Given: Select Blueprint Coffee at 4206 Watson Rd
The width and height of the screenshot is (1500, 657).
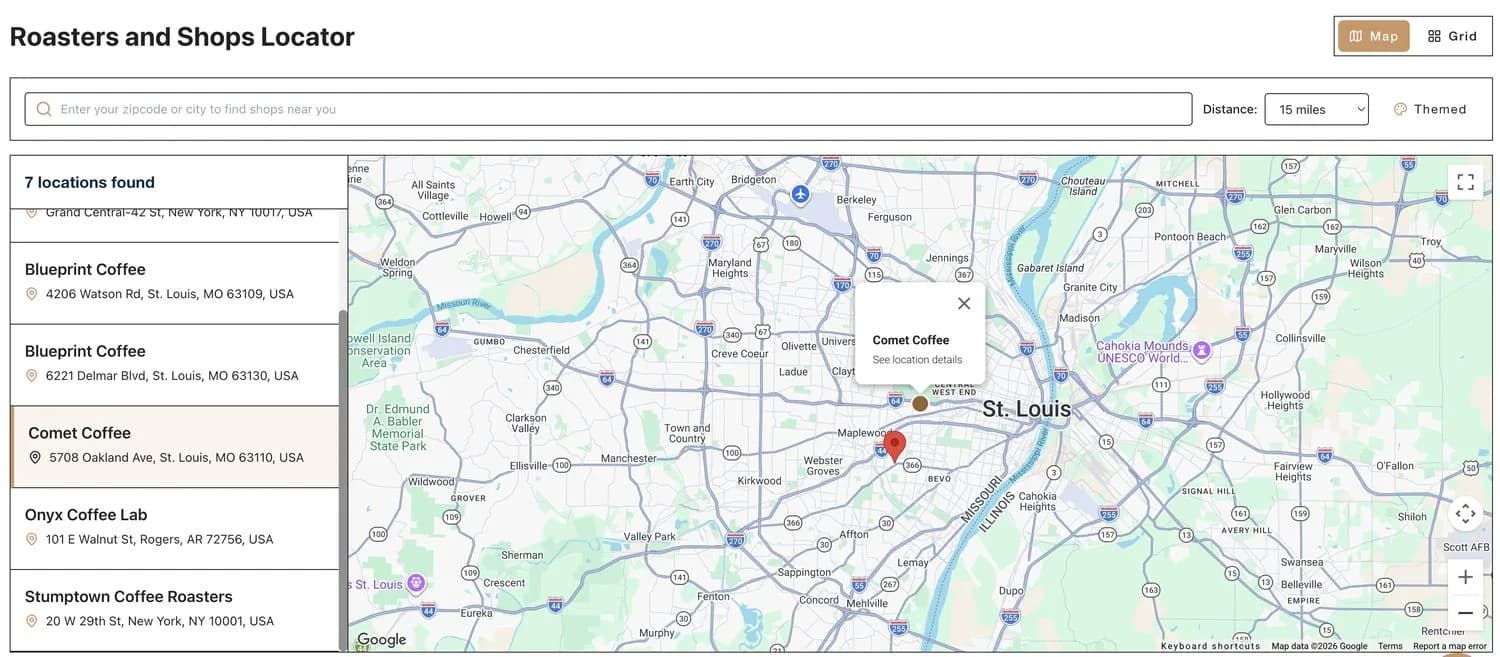Looking at the screenshot, I should [x=174, y=283].
